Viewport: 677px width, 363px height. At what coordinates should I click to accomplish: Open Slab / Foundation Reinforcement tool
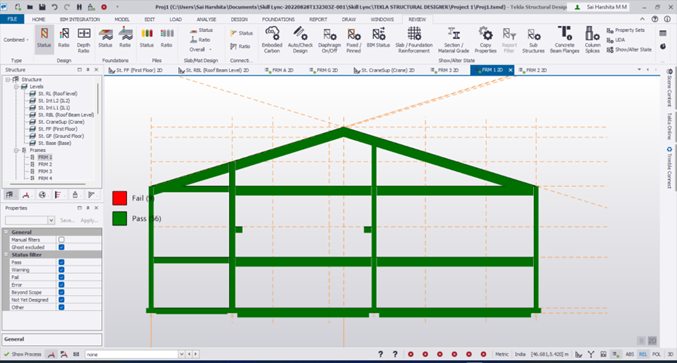(x=414, y=40)
